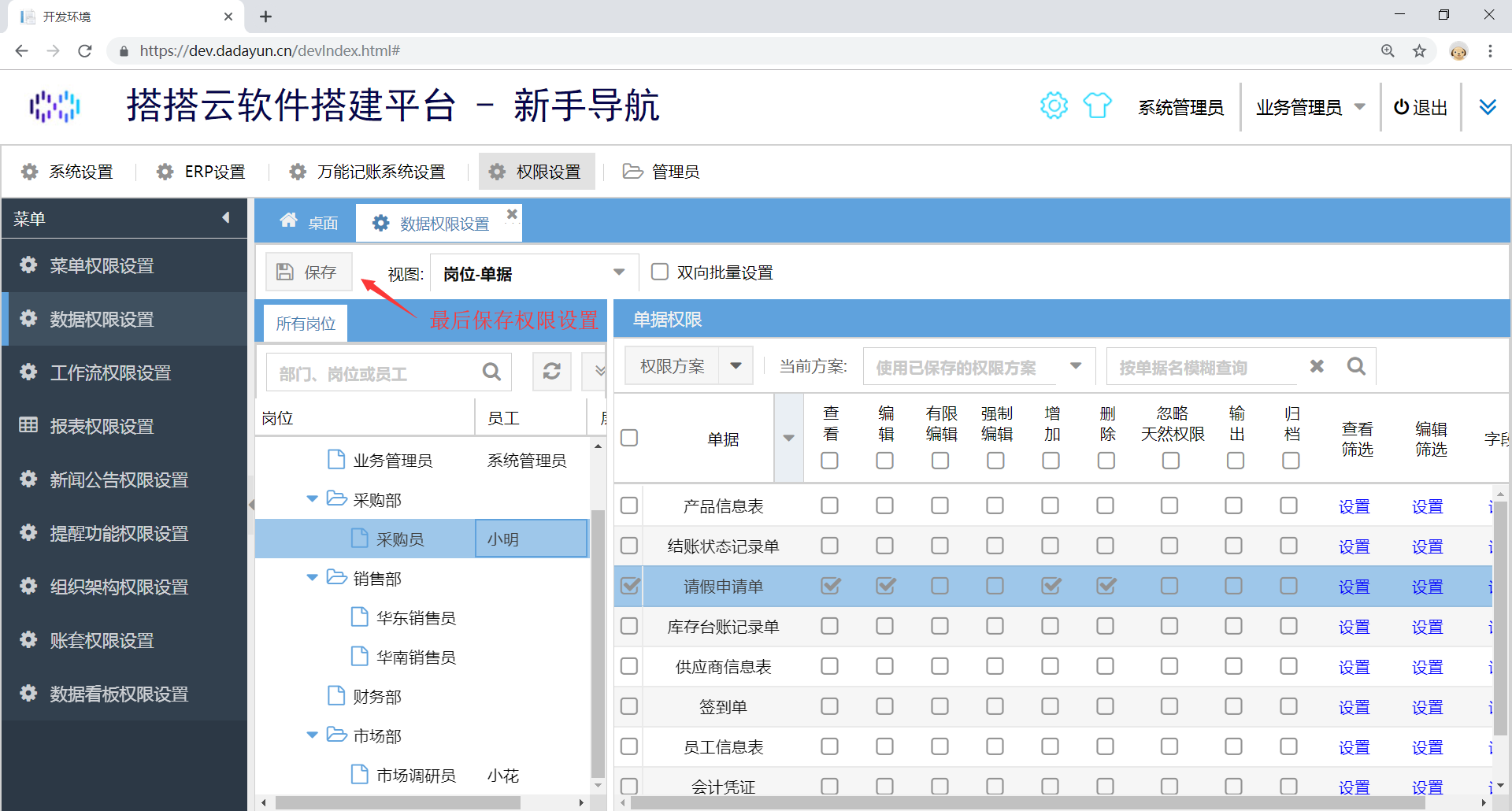Click the 财务部 document icon in tree
The height and width of the screenshot is (811, 1512).
[336, 695]
